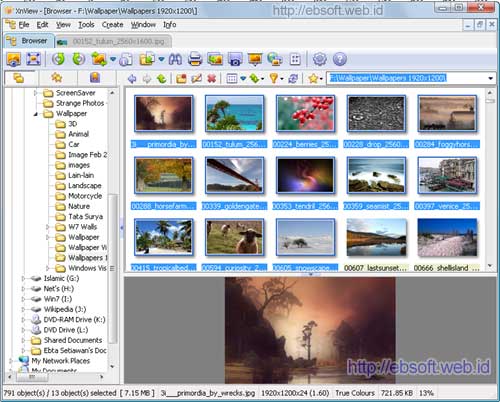Viewport: 500px width, 402px height.
Task: Open the folder path dropdown
Action: click(x=490, y=78)
